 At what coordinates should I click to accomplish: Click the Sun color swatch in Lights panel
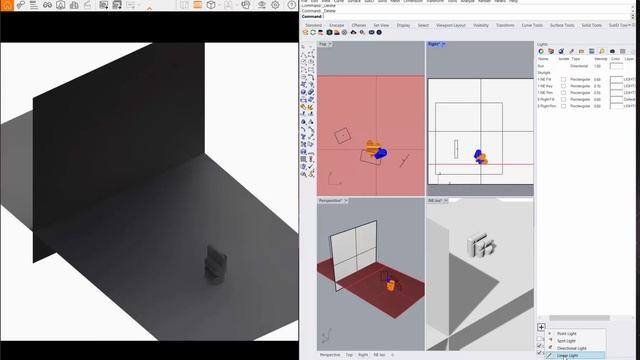(x=616, y=66)
